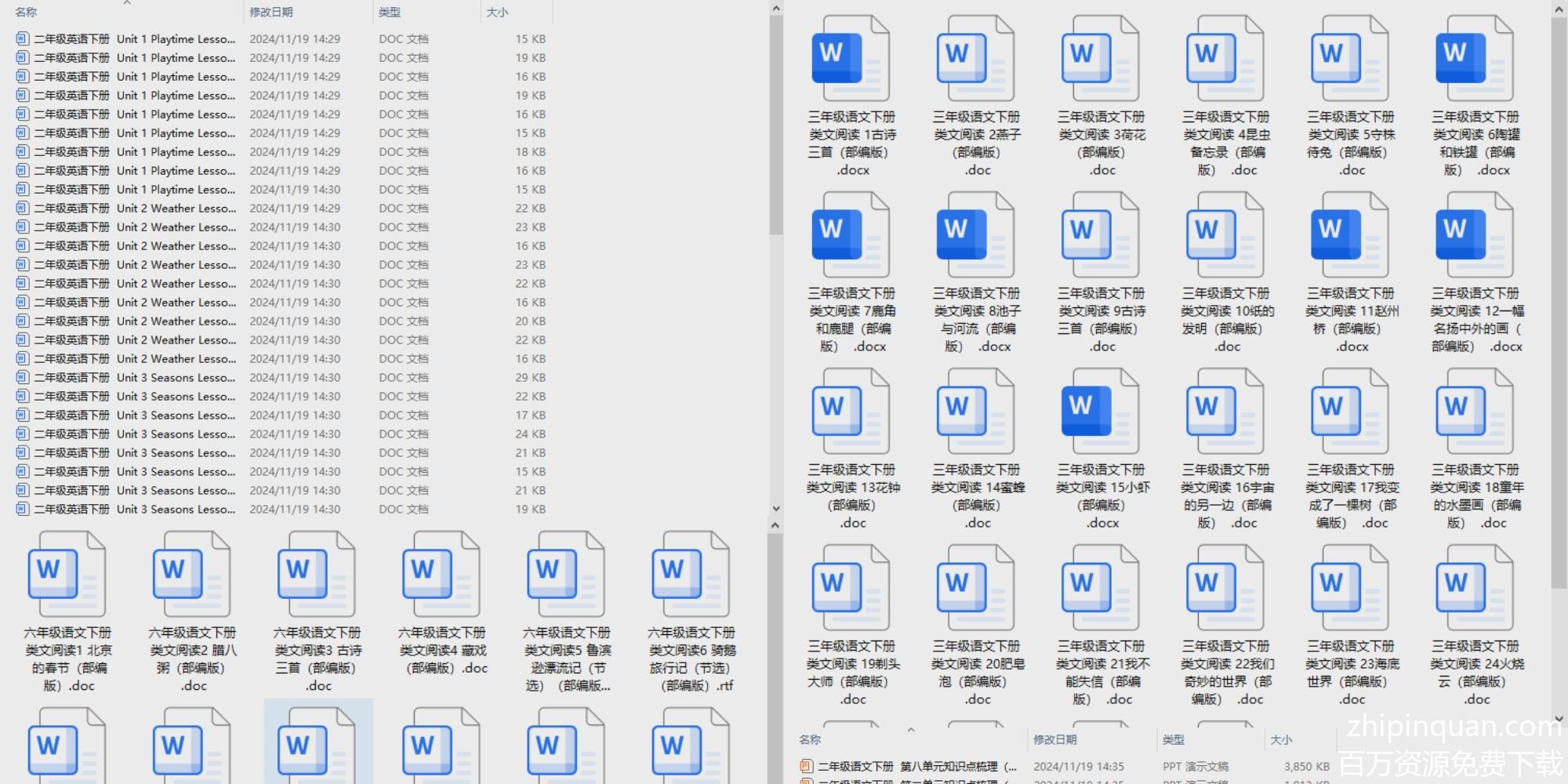Image resolution: width=1568 pixels, height=784 pixels.
Task: Click down arrow of top-left list scrollbar
Action: [775, 508]
